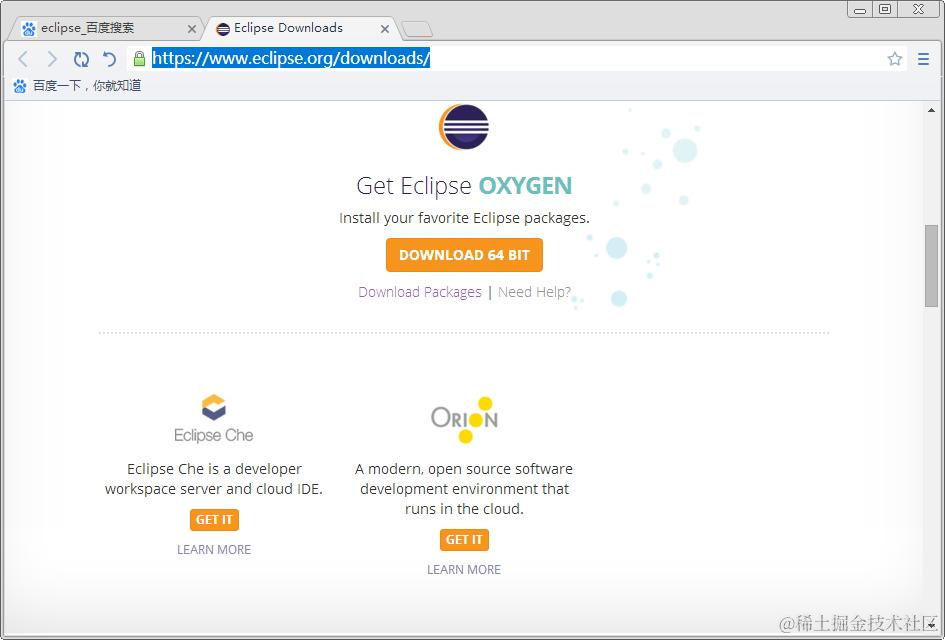Click the Orion logo

pos(464,419)
